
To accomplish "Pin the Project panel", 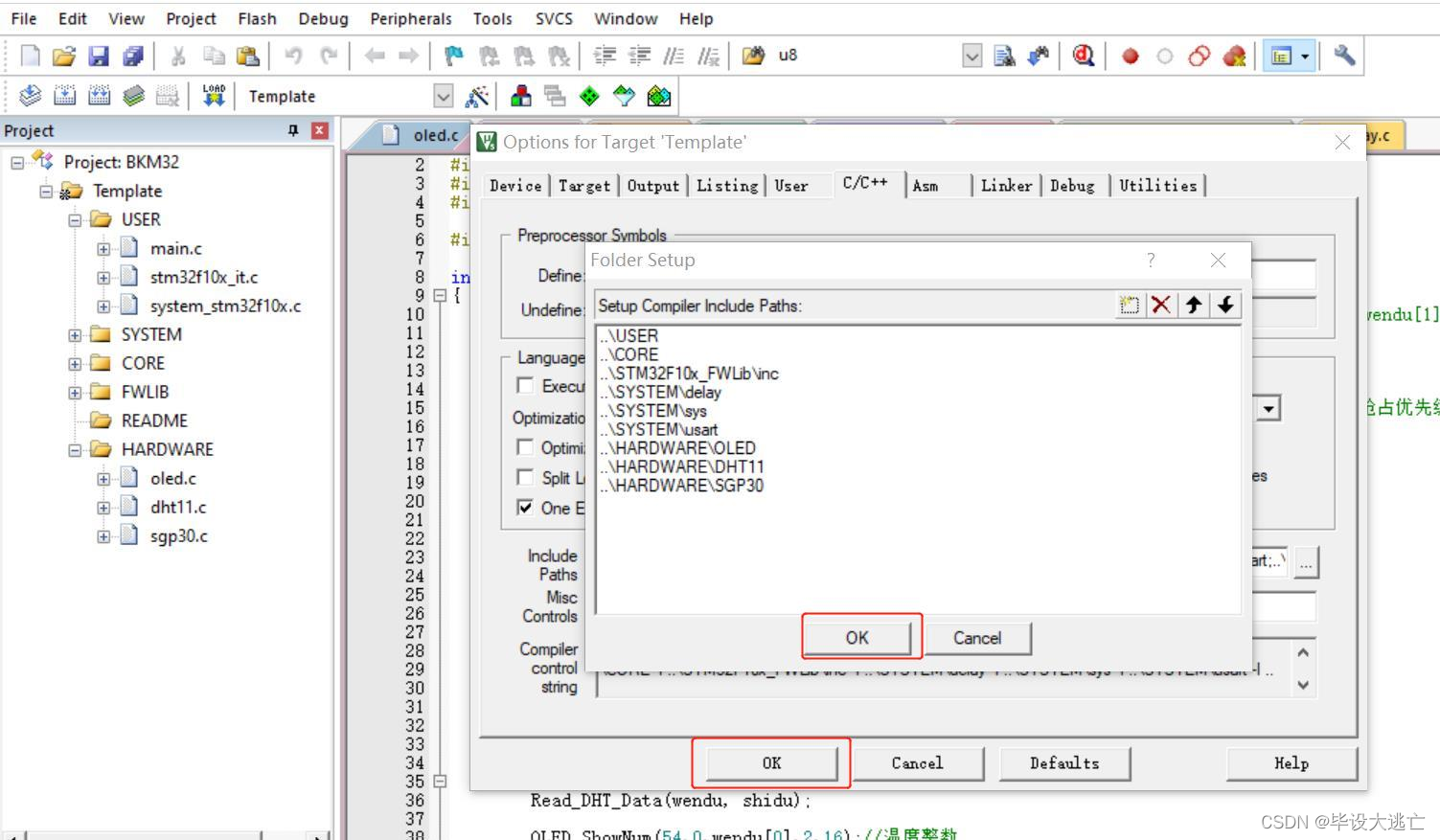I will click(293, 130).
